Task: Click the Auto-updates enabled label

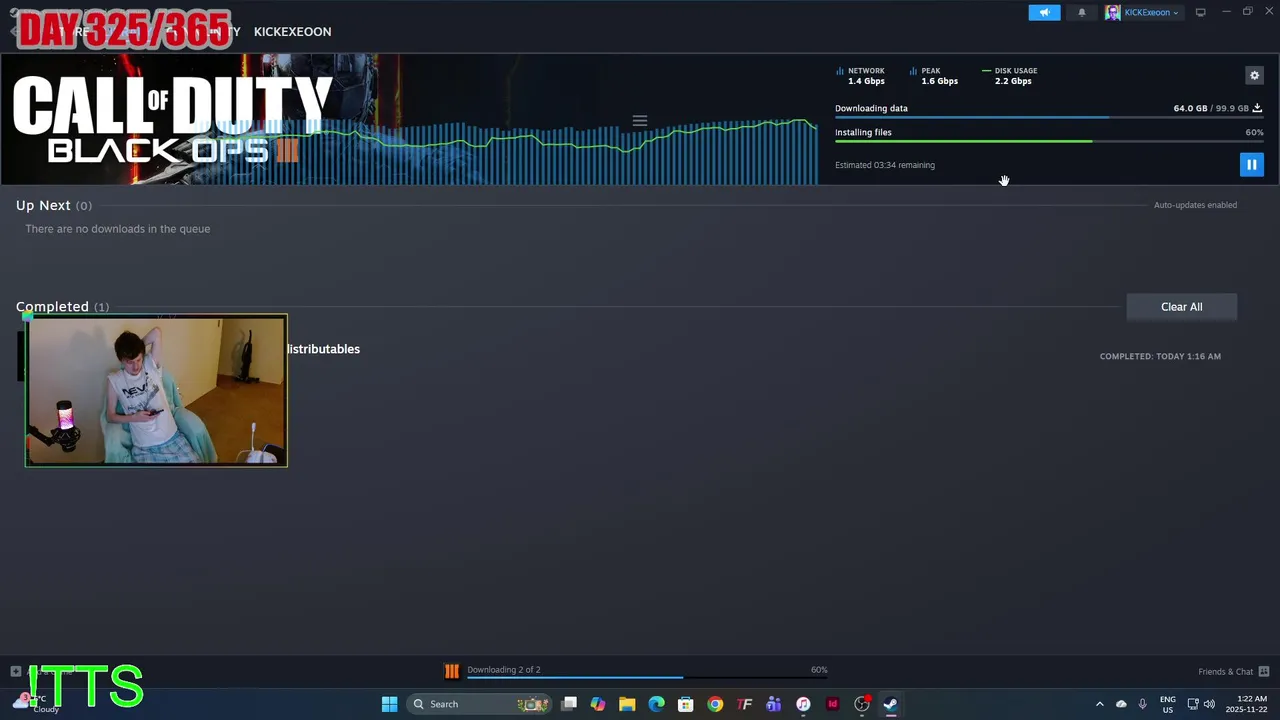Action: pos(1195,205)
